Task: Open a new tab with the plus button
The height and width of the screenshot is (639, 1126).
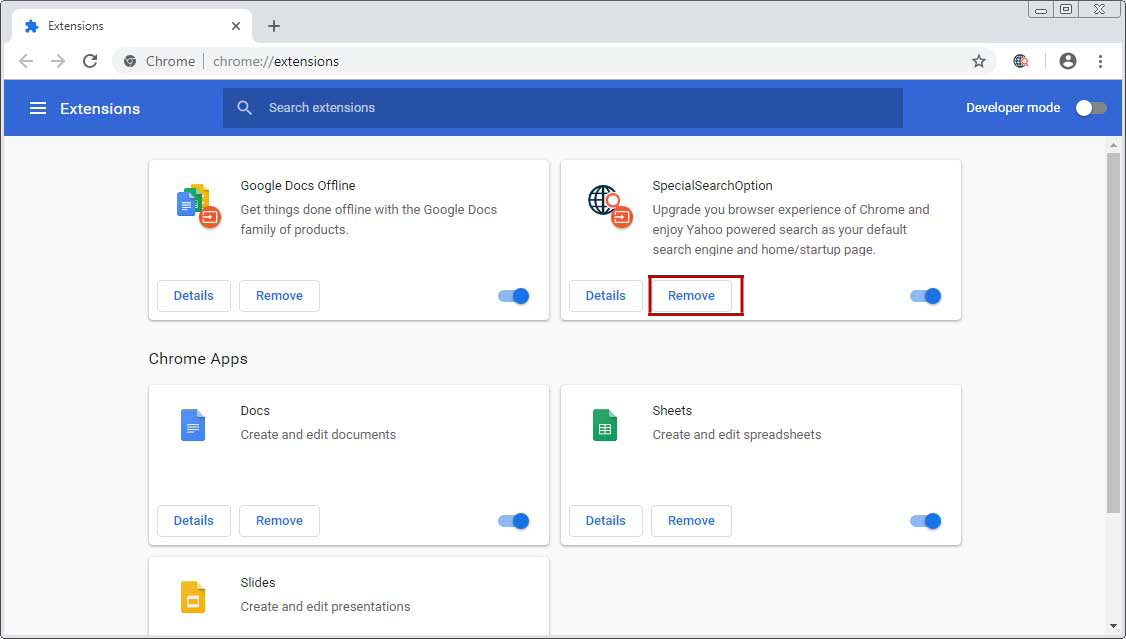Action: coord(274,26)
